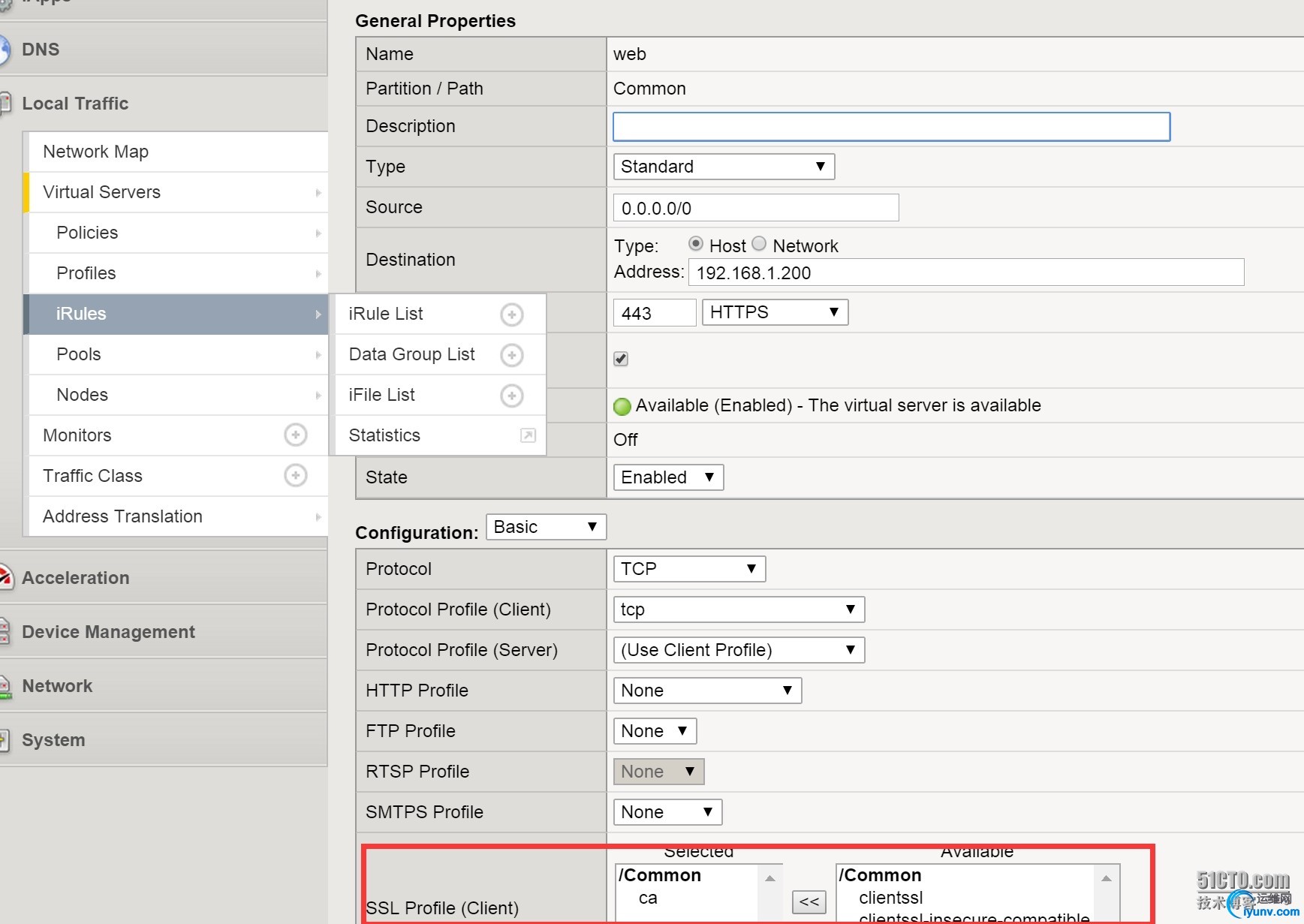Open the Profiles menu item
The height and width of the screenshot is (924, 1304).
coord(179,273)
